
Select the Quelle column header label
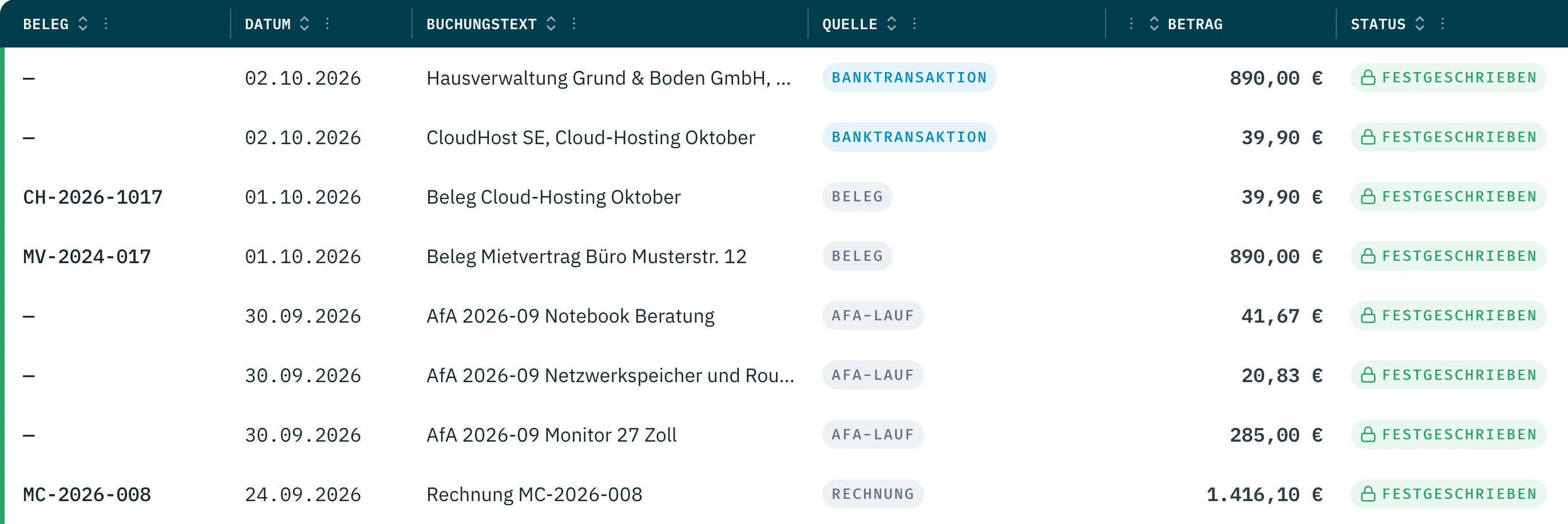click(850, 25)
